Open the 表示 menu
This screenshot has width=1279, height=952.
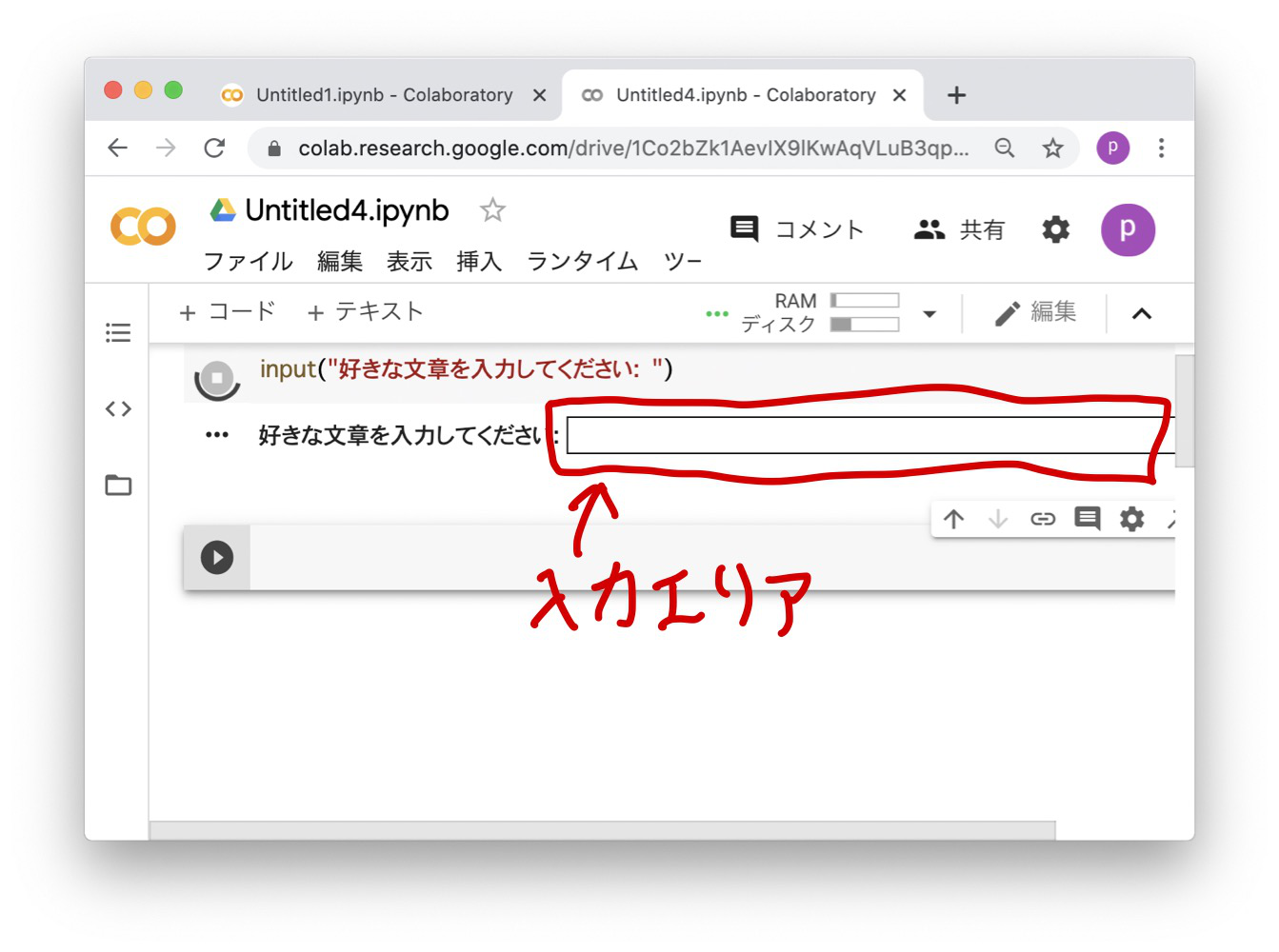pyautogui.click(x=410, y=261)
